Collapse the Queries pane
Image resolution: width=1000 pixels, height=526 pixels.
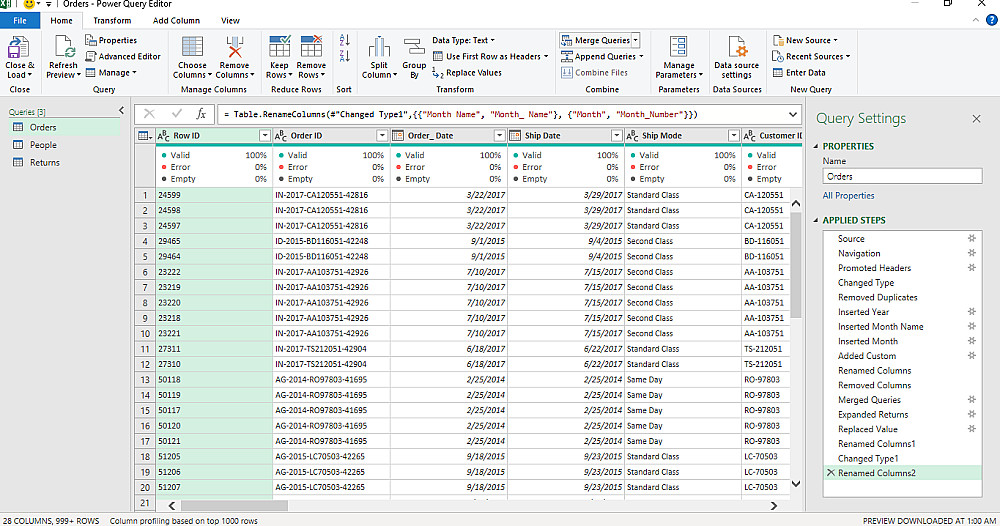point(121,111)
